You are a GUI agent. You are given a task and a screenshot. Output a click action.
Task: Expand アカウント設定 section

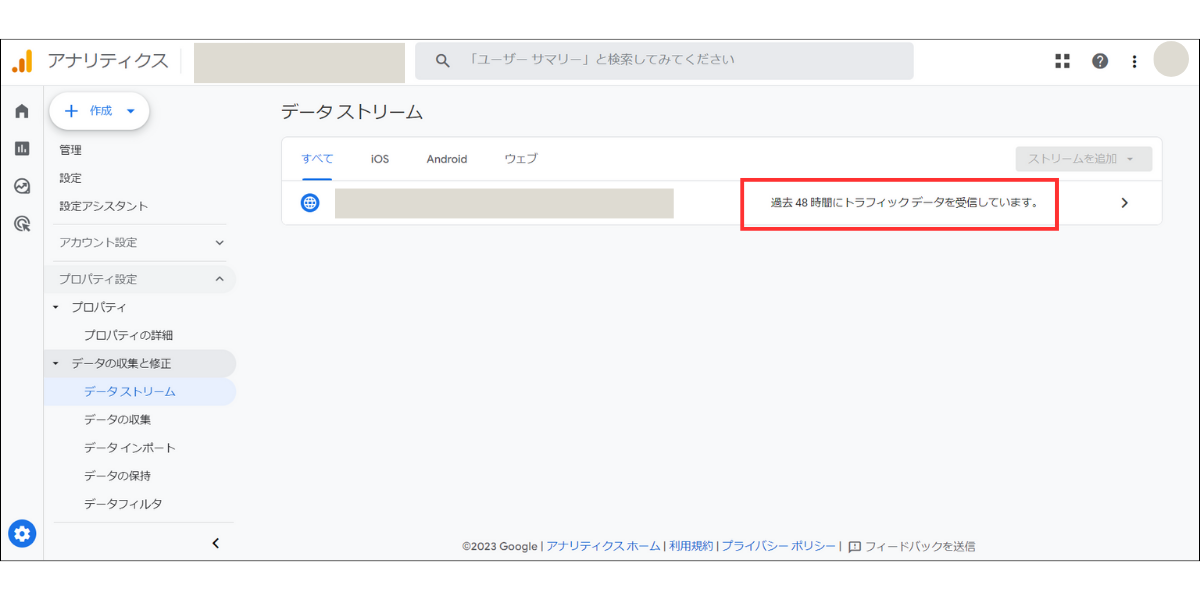(x=142, y=243)
